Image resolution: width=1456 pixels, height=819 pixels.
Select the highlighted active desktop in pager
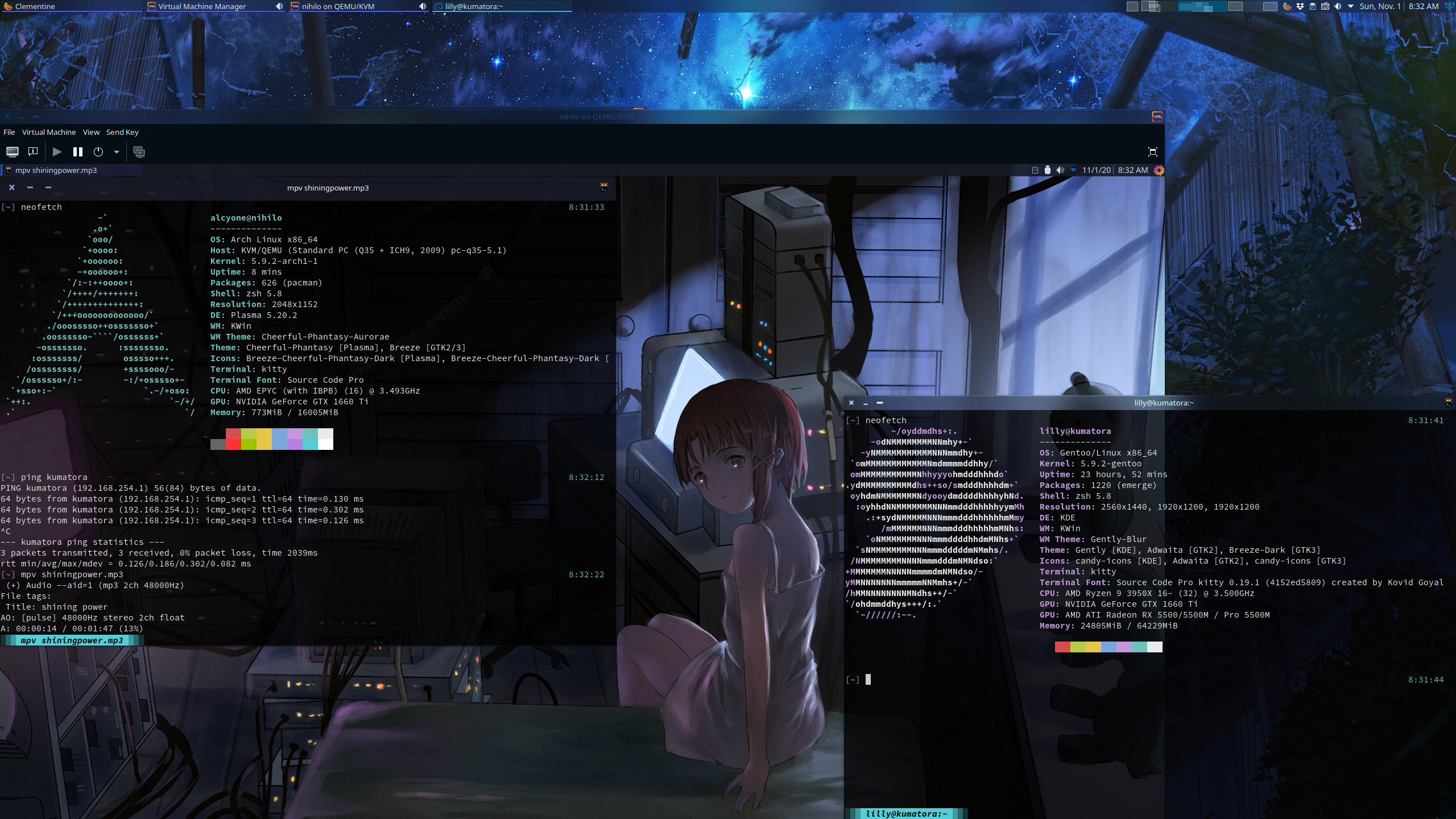(x=1202, y=6)
